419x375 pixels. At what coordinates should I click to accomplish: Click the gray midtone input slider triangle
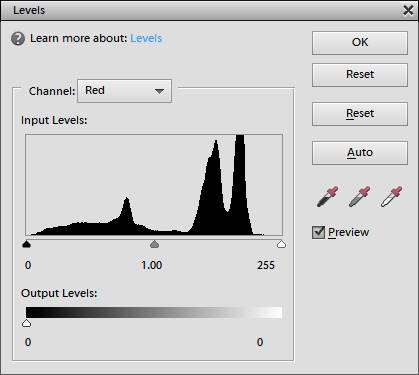154,244
